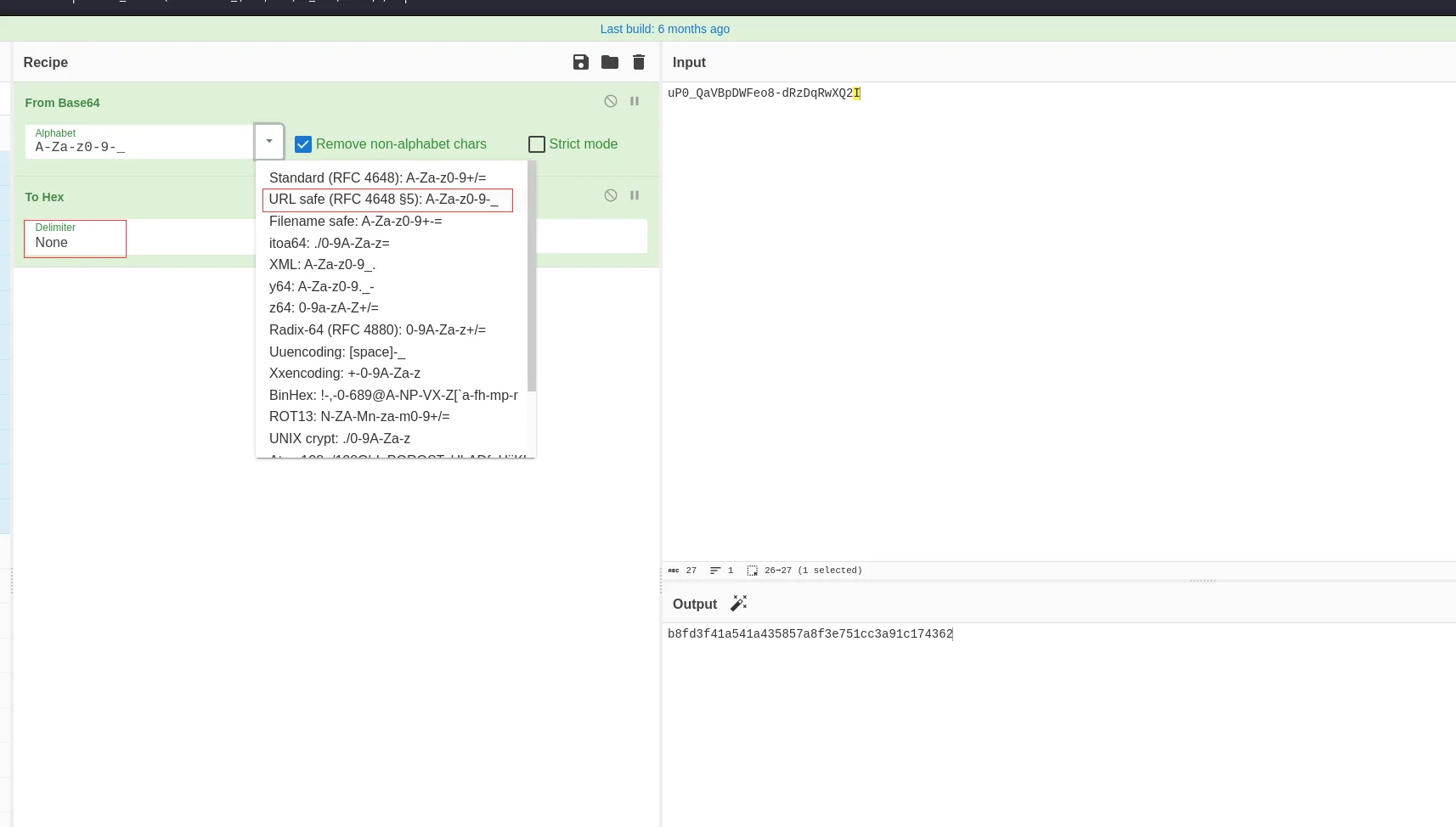Load a recipe using the folder icon
This screenshot has width=1456, height=827.
610,62
